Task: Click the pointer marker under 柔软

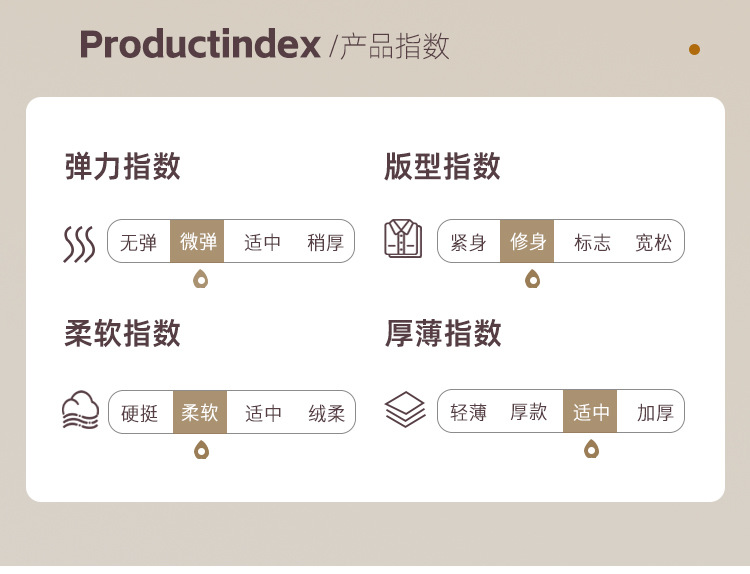Action: 201,449
